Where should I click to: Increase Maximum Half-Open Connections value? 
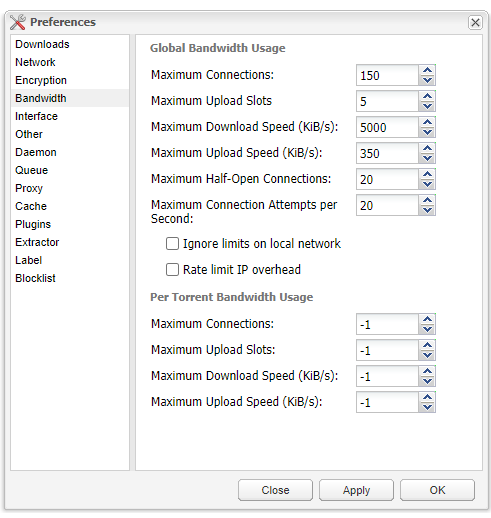coord(427,174)
